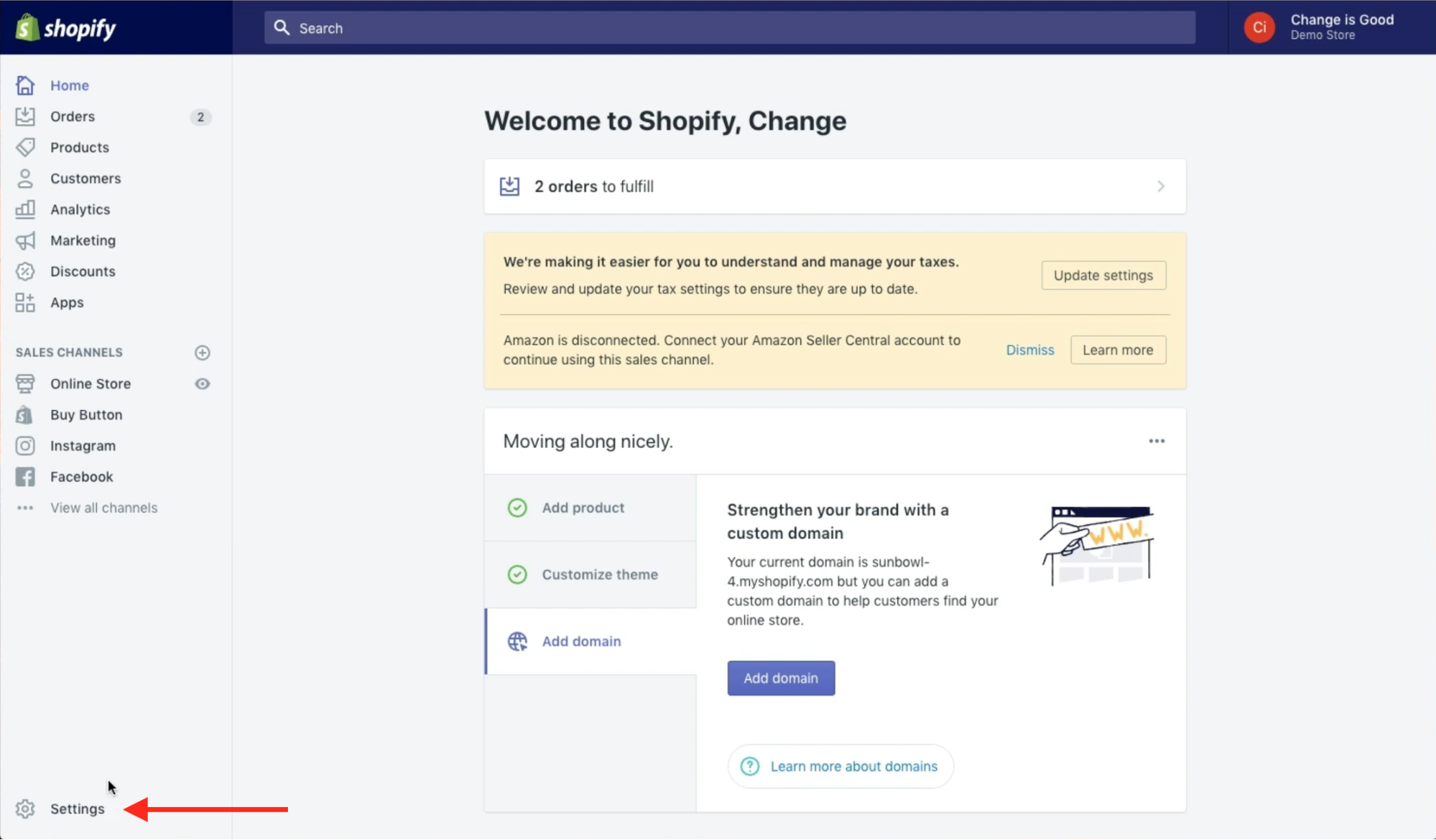Click Add Sales Channels plus icon
Viewport: 1436px width, 840px height.
(201, 352)
